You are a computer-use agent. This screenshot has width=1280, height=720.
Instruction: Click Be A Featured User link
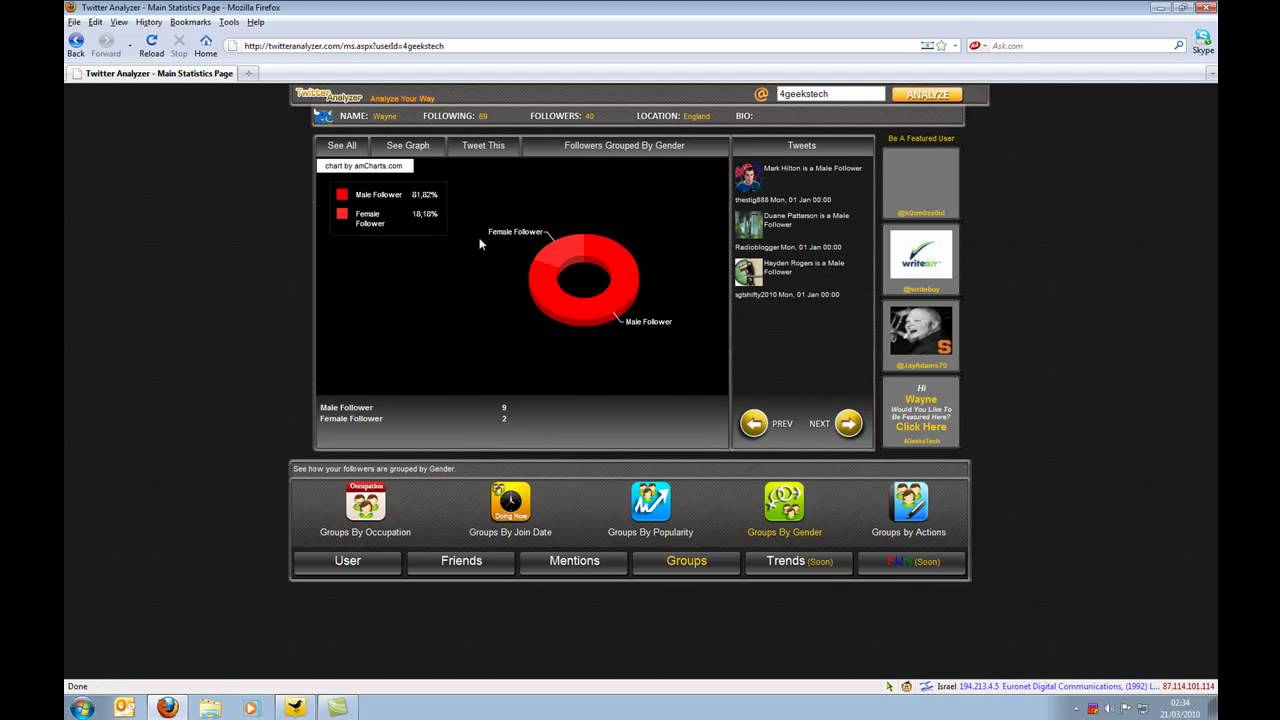[x=921, y=139]
